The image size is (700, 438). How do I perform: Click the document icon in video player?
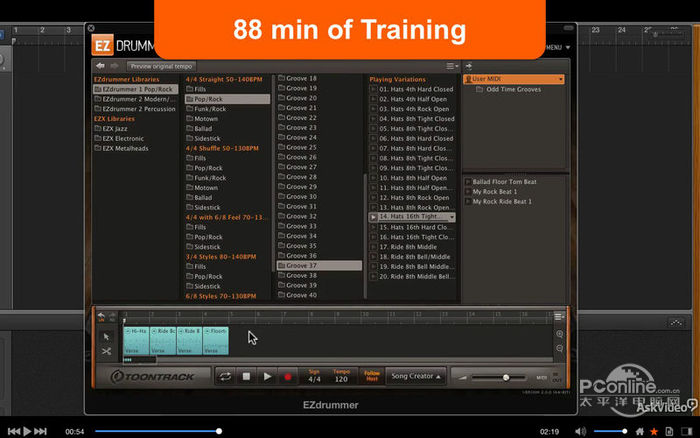[669, 431]
